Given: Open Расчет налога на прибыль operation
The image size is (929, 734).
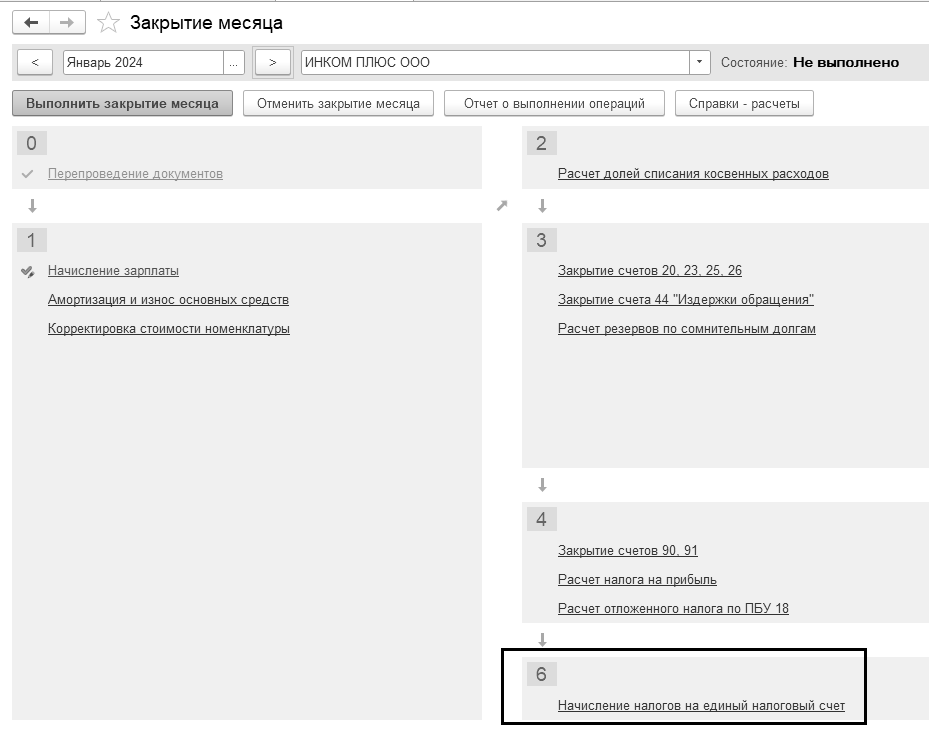Looking at the screenshot, I should click(x=637, y=579).
